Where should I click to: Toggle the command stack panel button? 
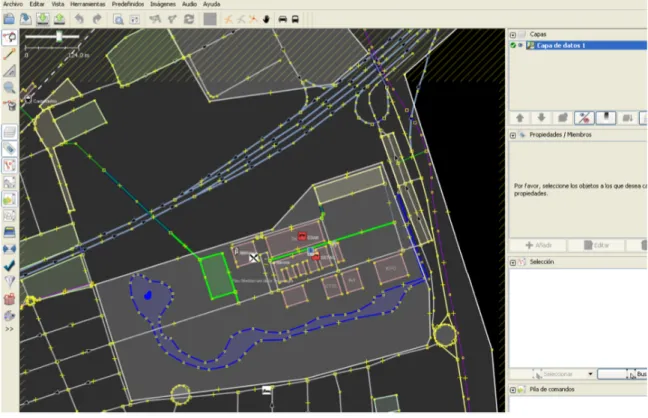click(10, 199)
